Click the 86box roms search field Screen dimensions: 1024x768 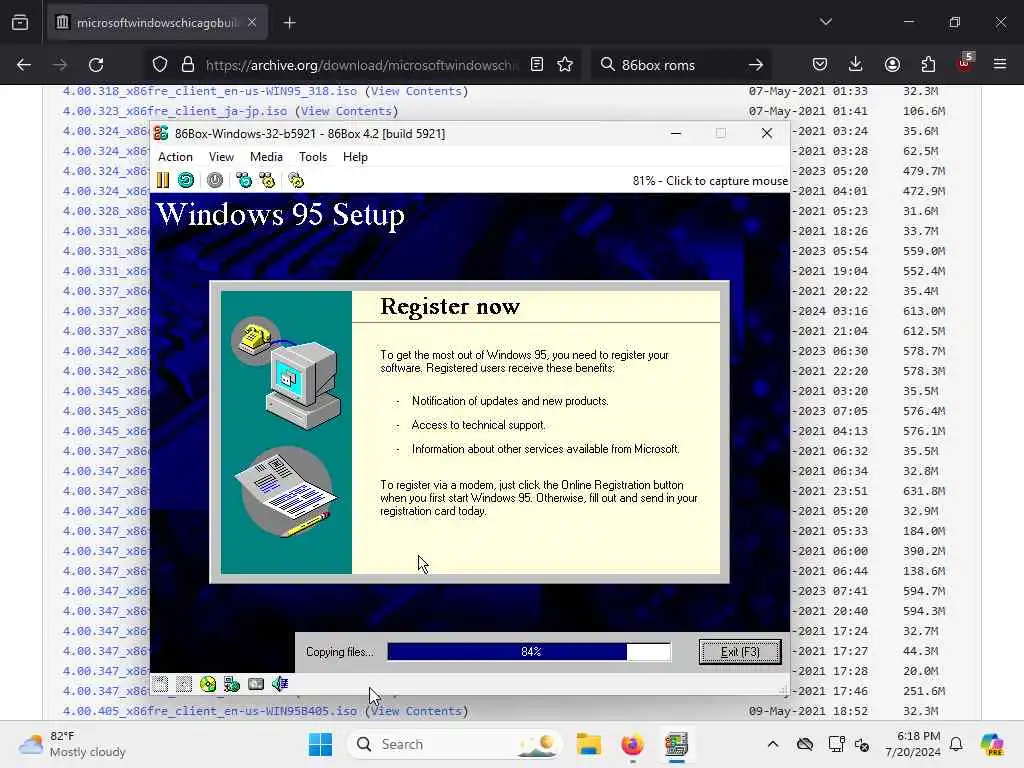(679, 65)
